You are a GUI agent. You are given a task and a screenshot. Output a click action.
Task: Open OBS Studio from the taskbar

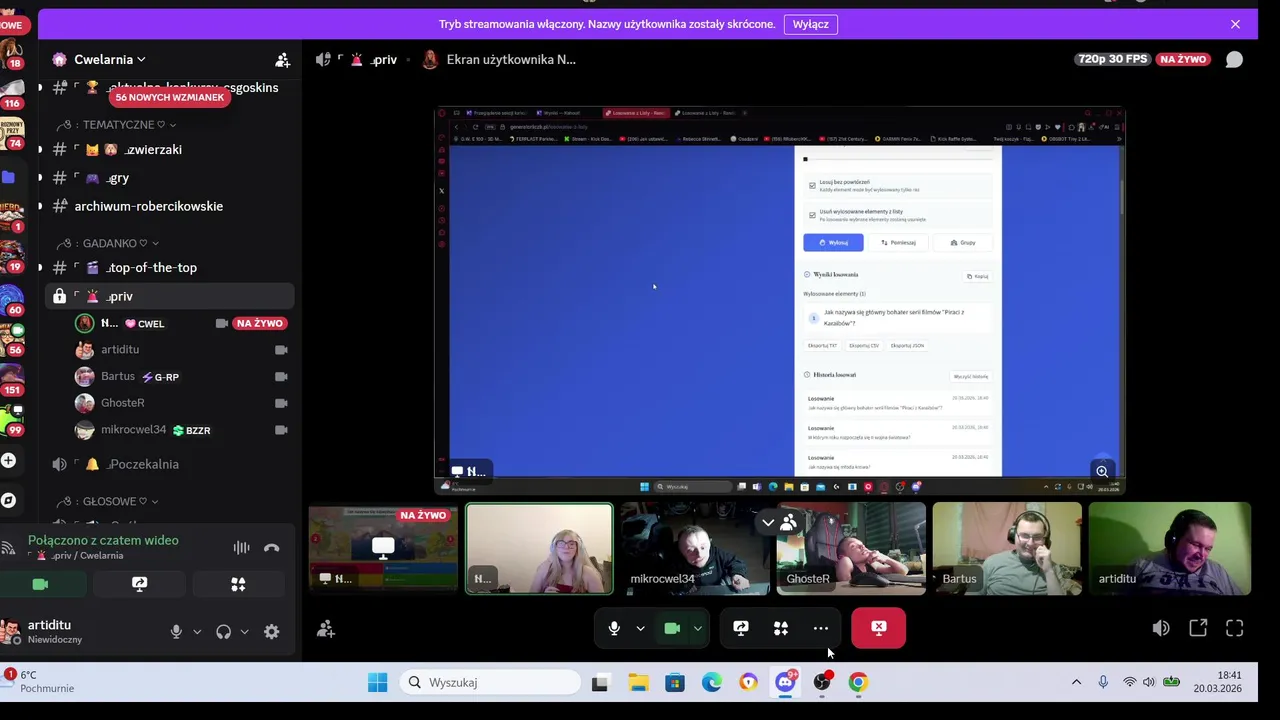coord(822,682)
